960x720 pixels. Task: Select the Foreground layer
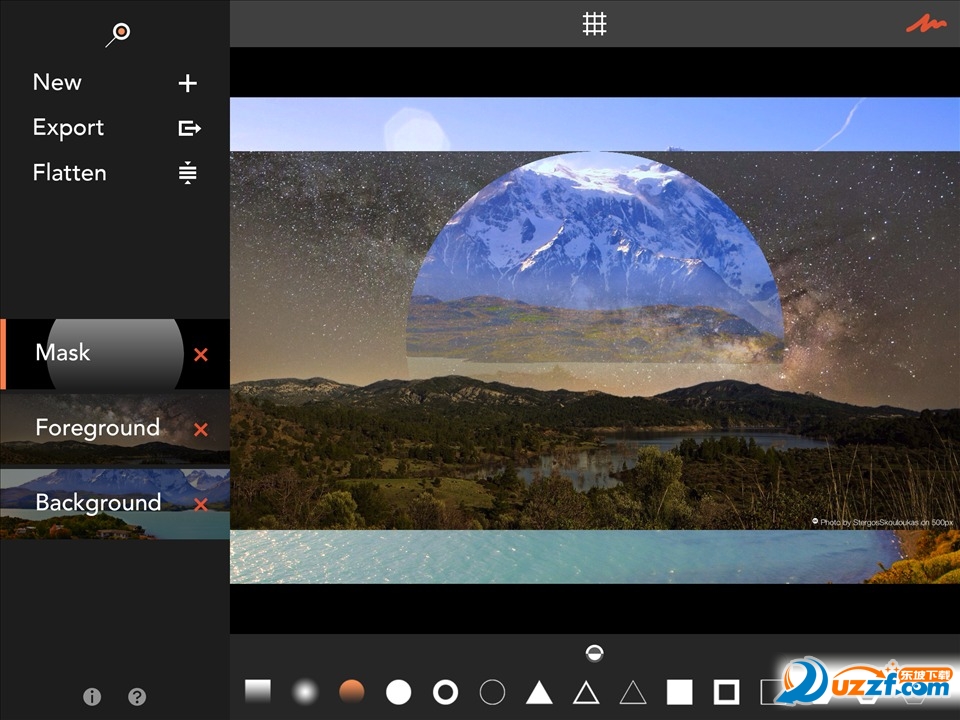pyautogui.click(x=97, y=428)
